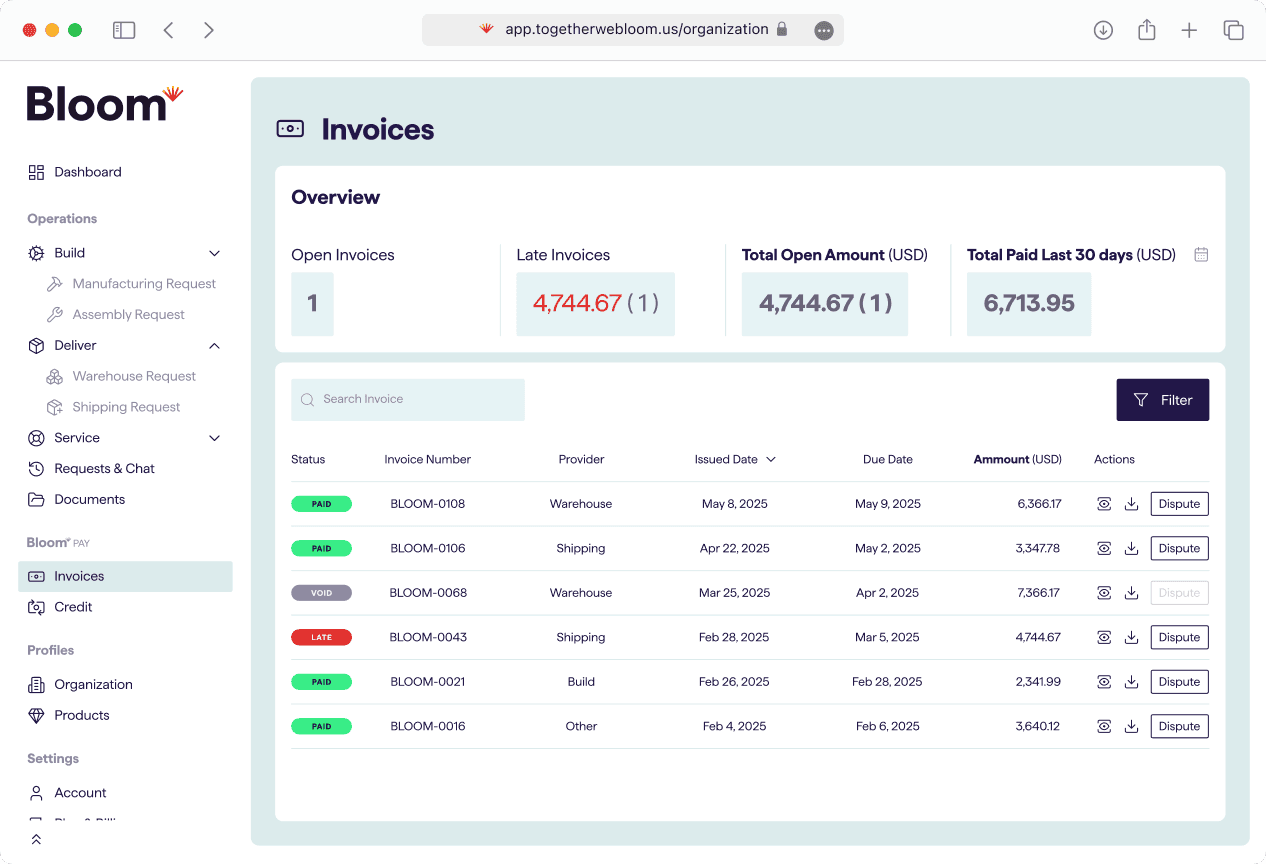Click invoice number BLOOM-0043
This screenshot has width=1266, height=864.
428,637
